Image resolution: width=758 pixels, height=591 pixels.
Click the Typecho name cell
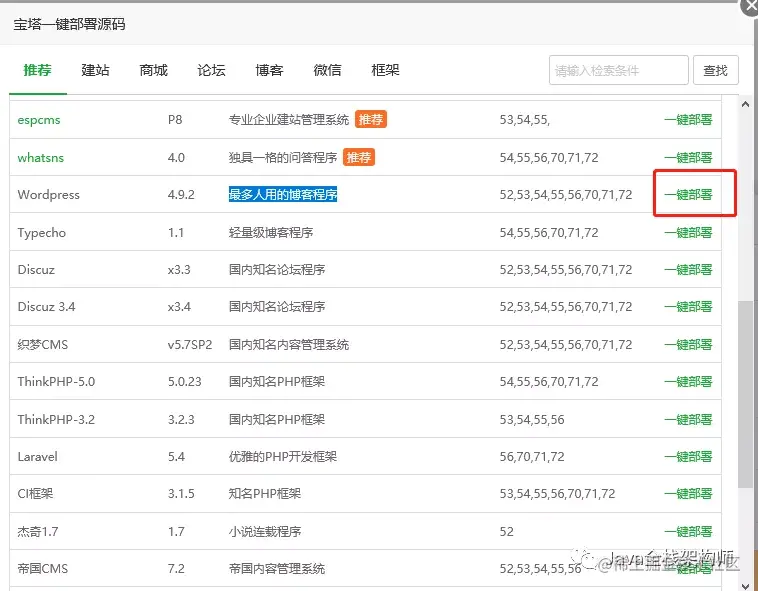[x=42, y=232]
